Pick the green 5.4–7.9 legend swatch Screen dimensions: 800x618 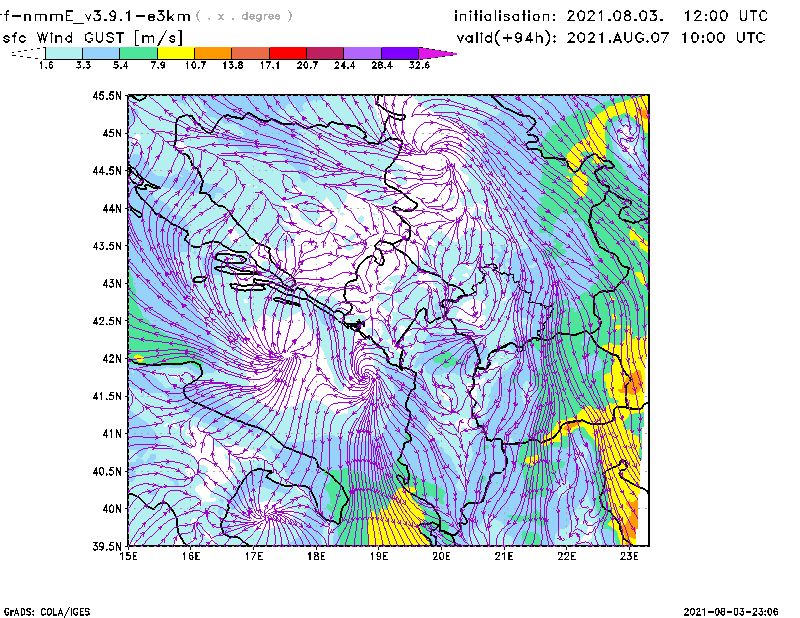click(x=138, y=53)
